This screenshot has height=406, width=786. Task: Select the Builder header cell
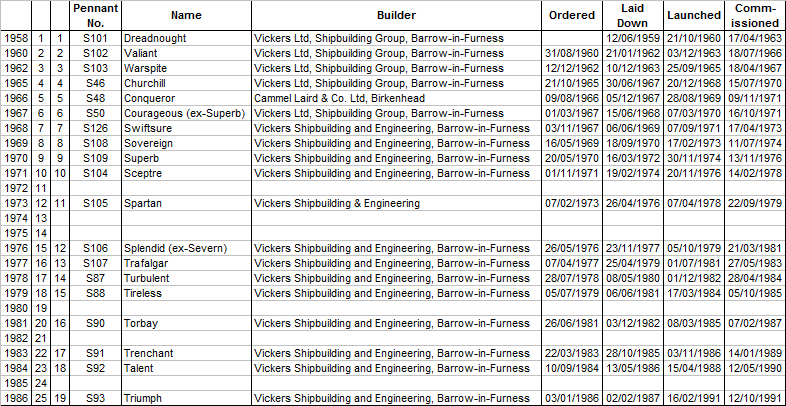(x=397, y=16)
